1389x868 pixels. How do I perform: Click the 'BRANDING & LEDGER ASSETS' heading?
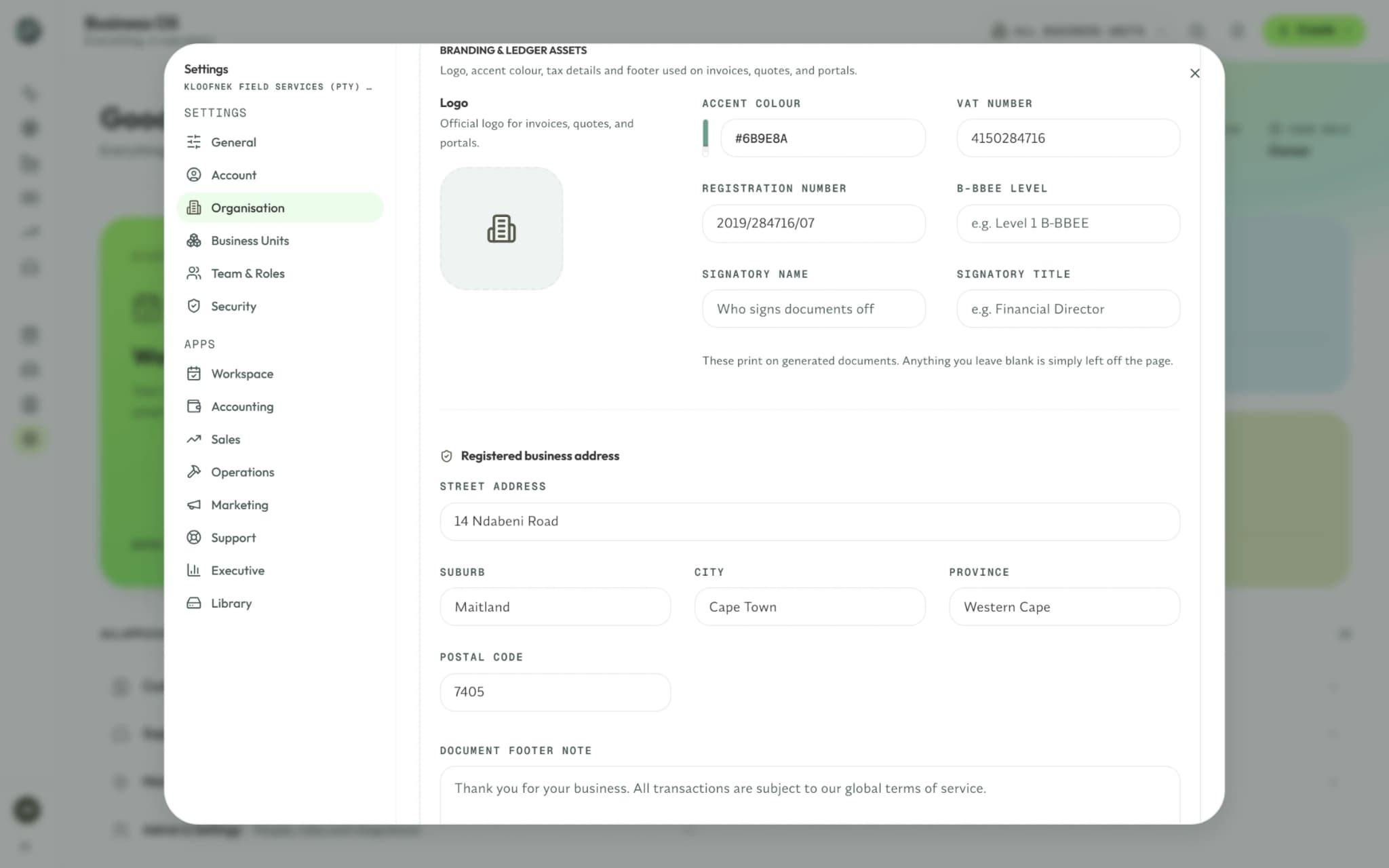pyautogui.click(x=513, y=50)
